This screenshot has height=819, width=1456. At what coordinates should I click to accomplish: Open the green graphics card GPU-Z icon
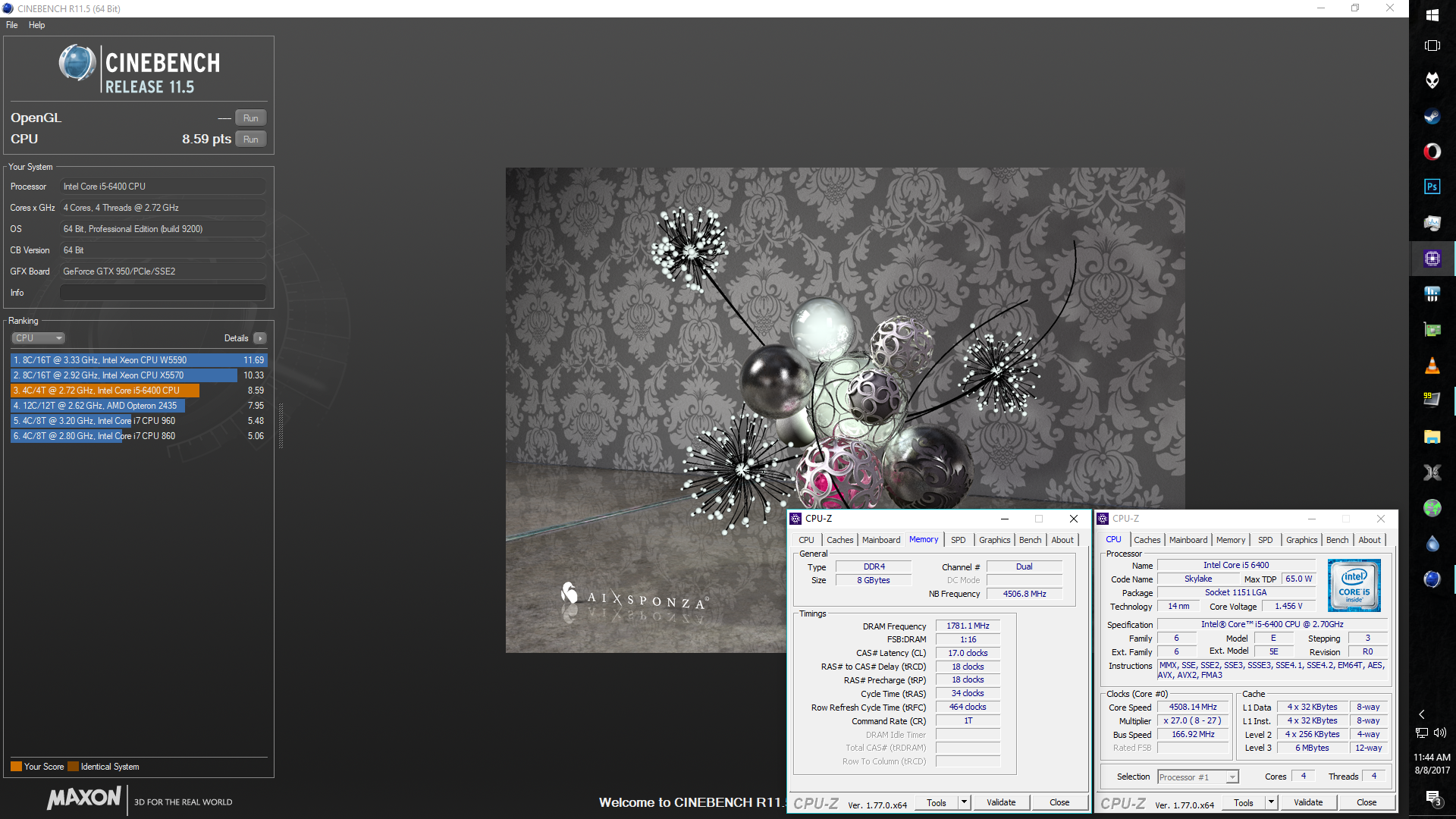coord(1432,330)
